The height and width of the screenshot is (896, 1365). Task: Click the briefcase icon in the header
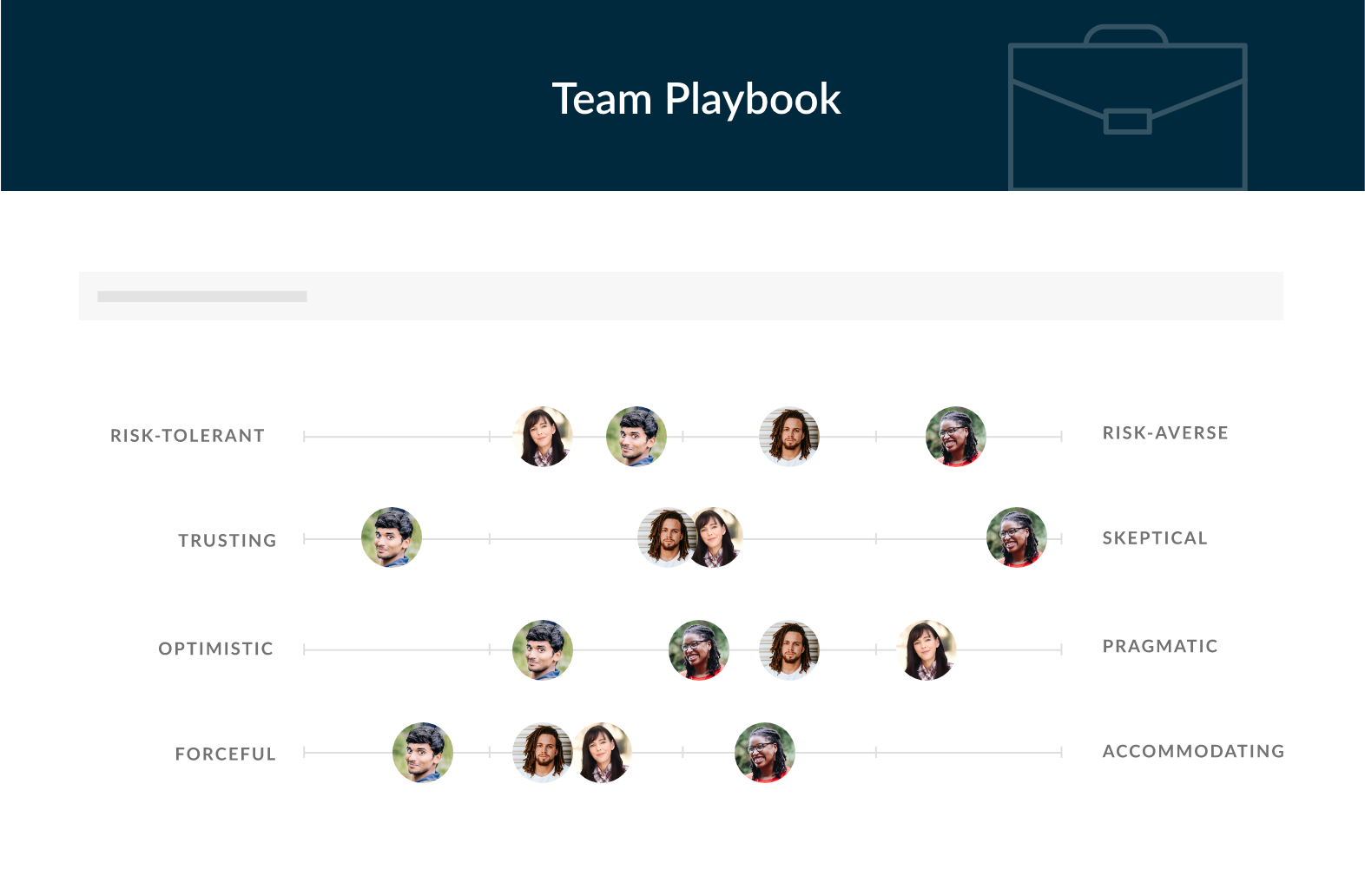(1127, 109)
